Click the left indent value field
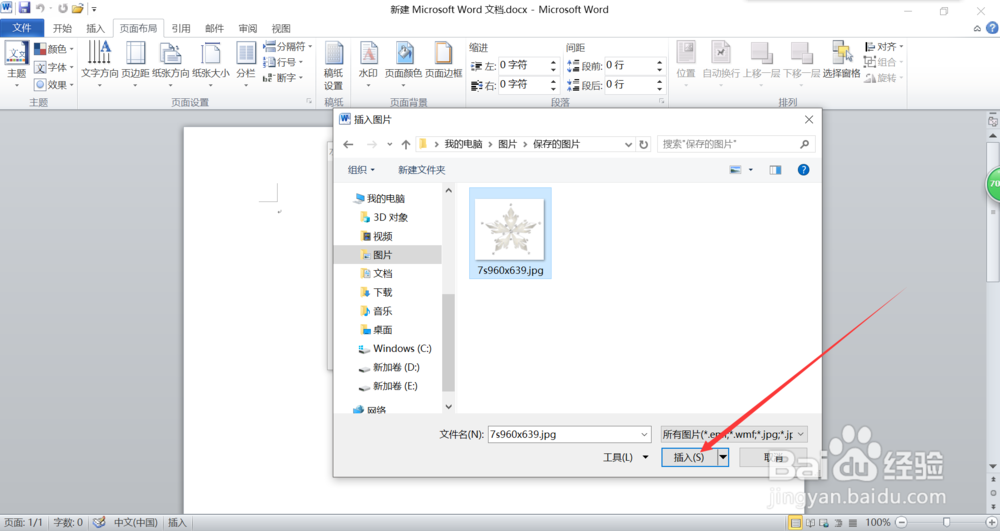This screenshot has height=531, width=1000. point(522,65)
